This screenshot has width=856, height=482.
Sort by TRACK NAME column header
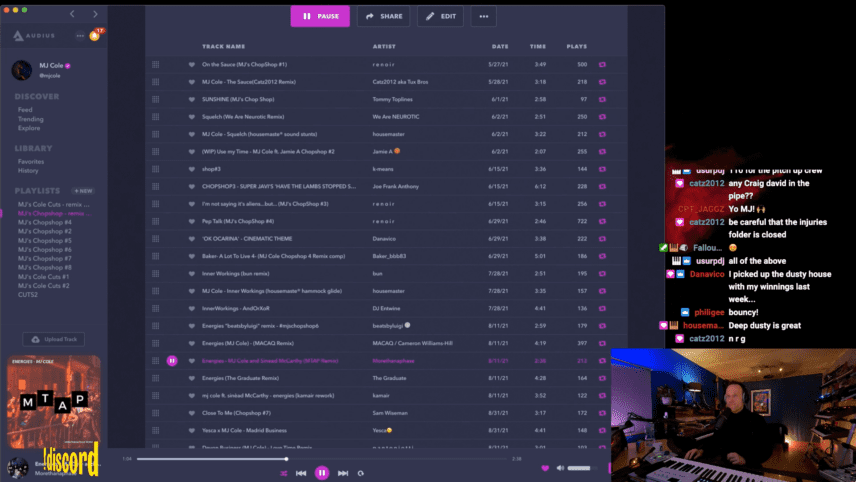point(224,46)
